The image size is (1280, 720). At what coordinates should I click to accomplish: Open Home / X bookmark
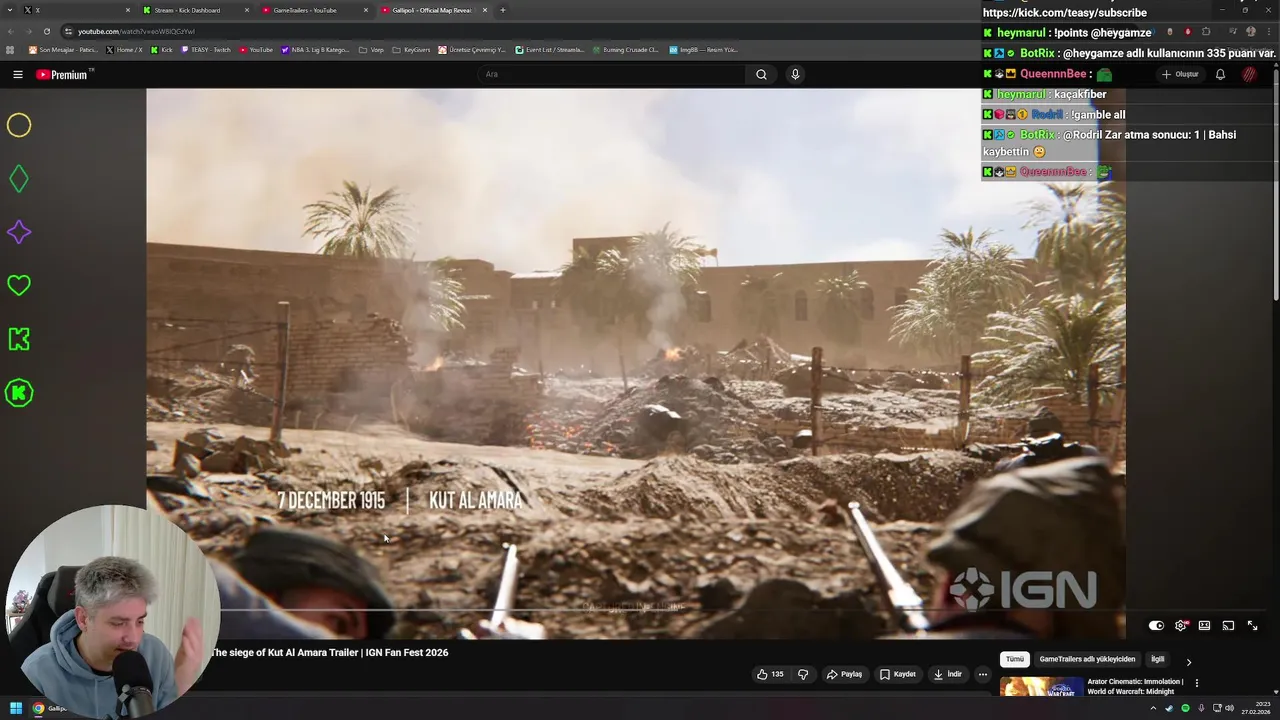point(124,50)
